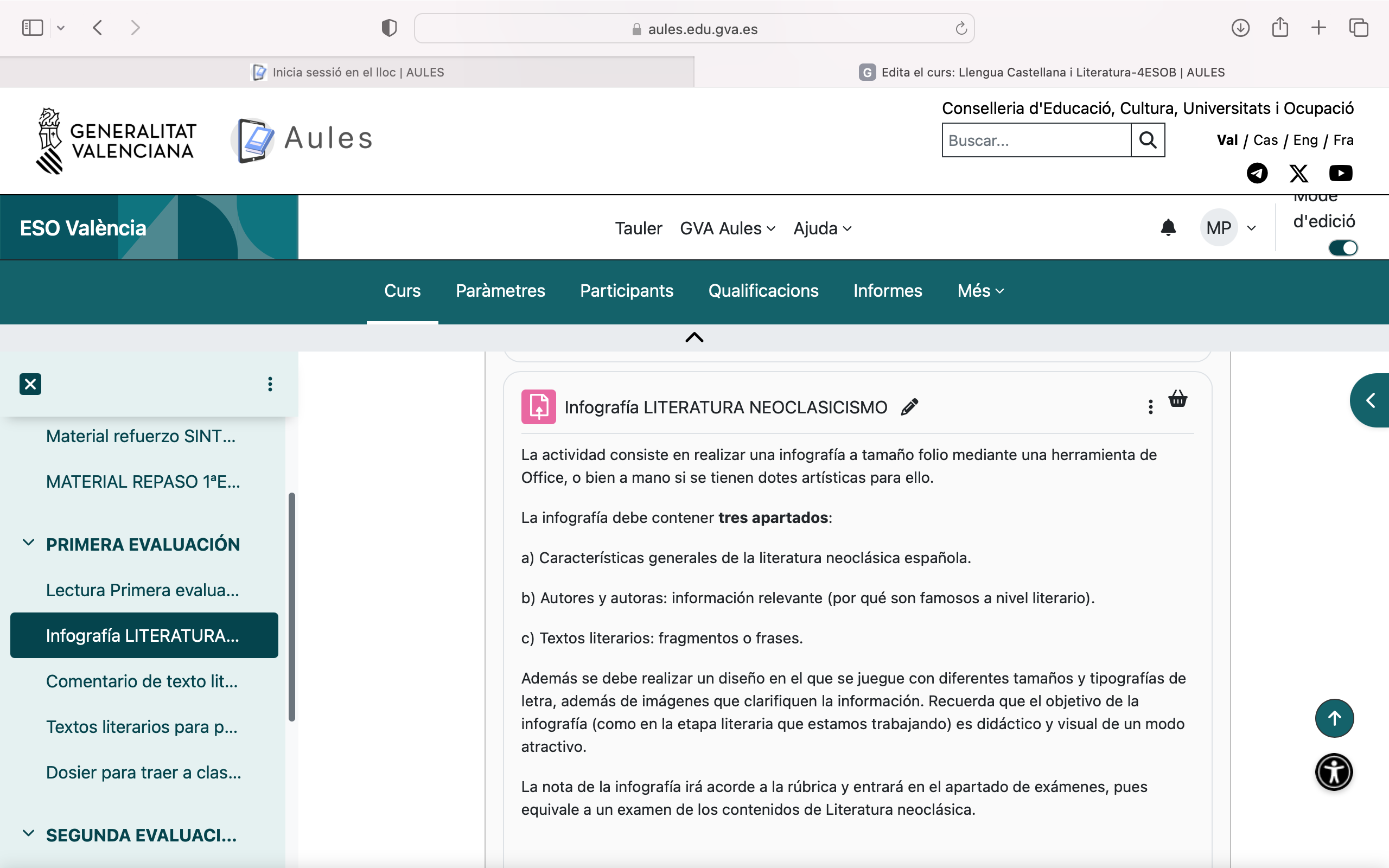Open activity three-dot actions menu
Viewport: 1389px width, 868px height.
pos(1150,407)
